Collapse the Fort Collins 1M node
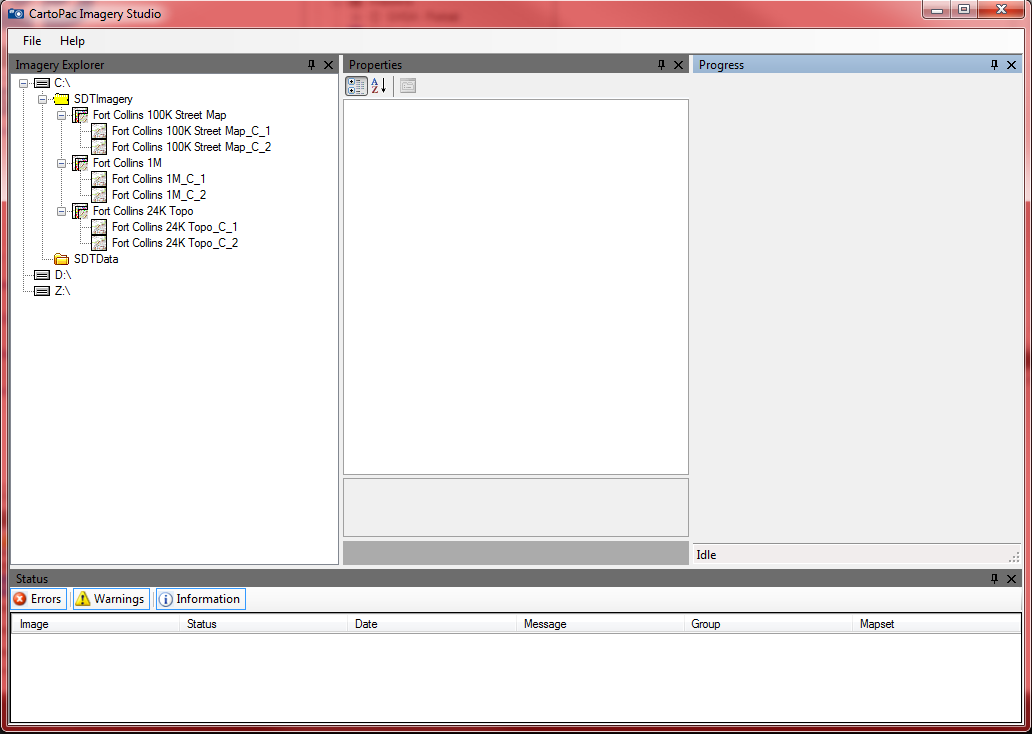This screenshot has width=1032, height=734. 62,163
